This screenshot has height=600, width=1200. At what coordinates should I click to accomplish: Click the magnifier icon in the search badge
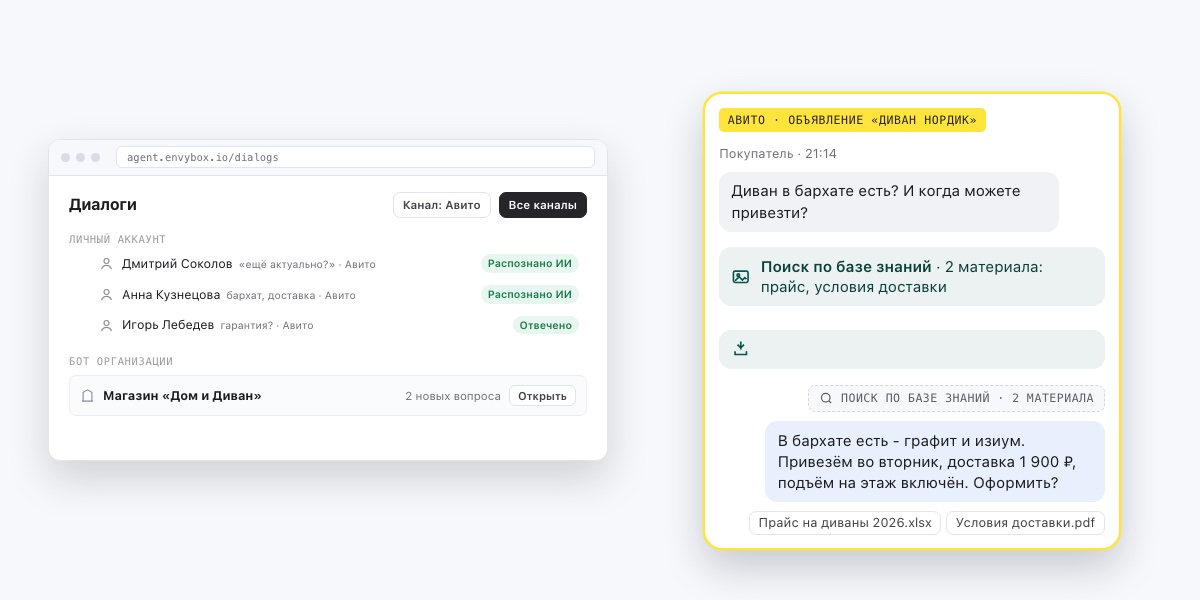(826, 398)
